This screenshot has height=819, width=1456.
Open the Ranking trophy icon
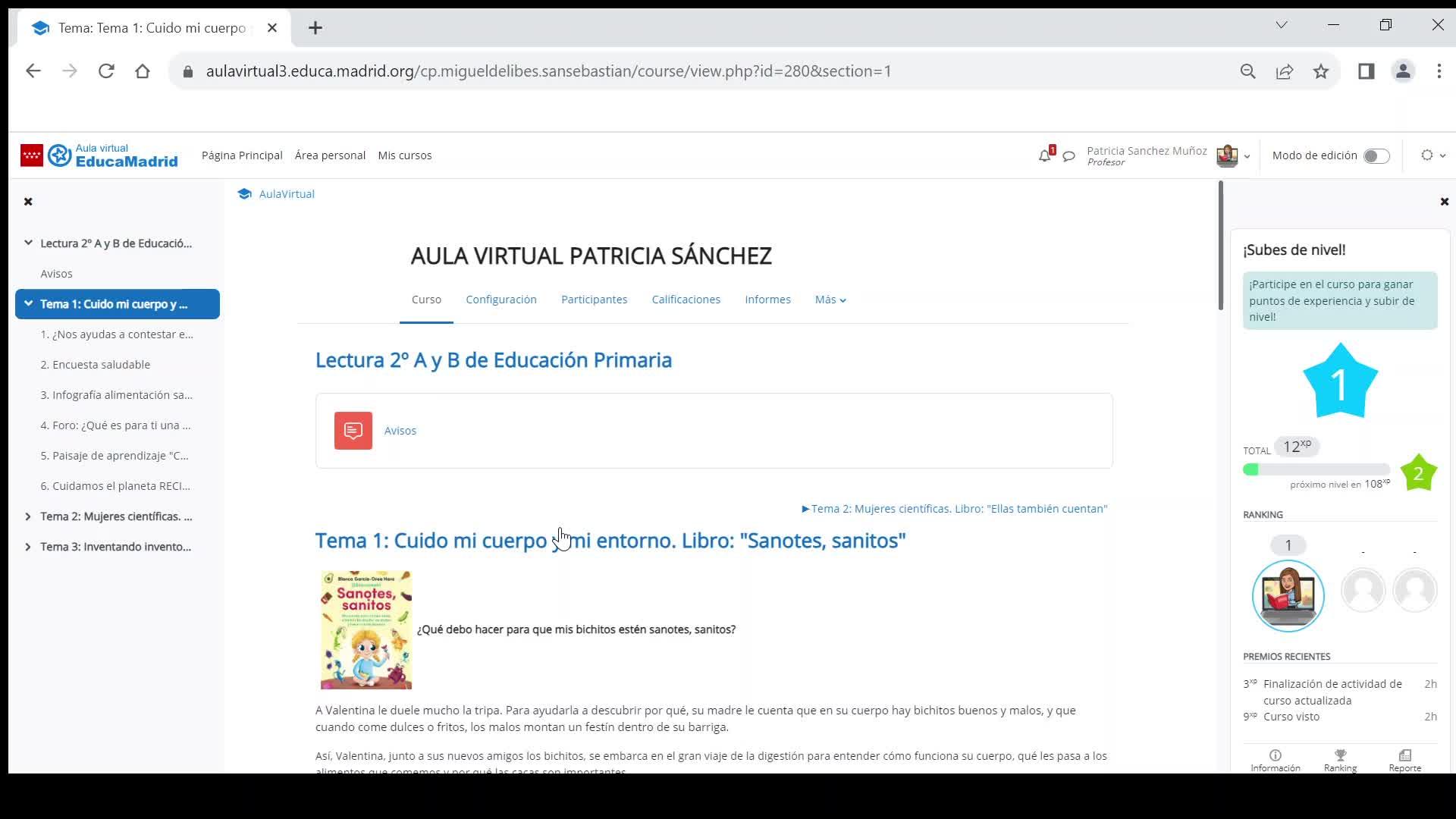(x=1340, y=755)
